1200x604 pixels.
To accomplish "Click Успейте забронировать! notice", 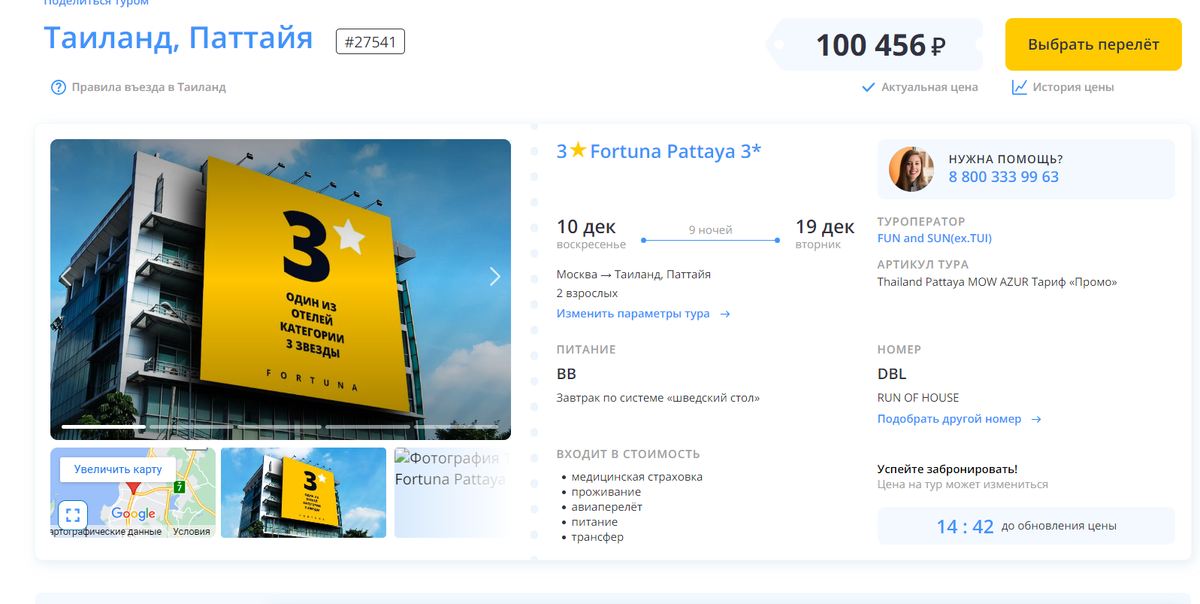I will (x=947, y=468).
